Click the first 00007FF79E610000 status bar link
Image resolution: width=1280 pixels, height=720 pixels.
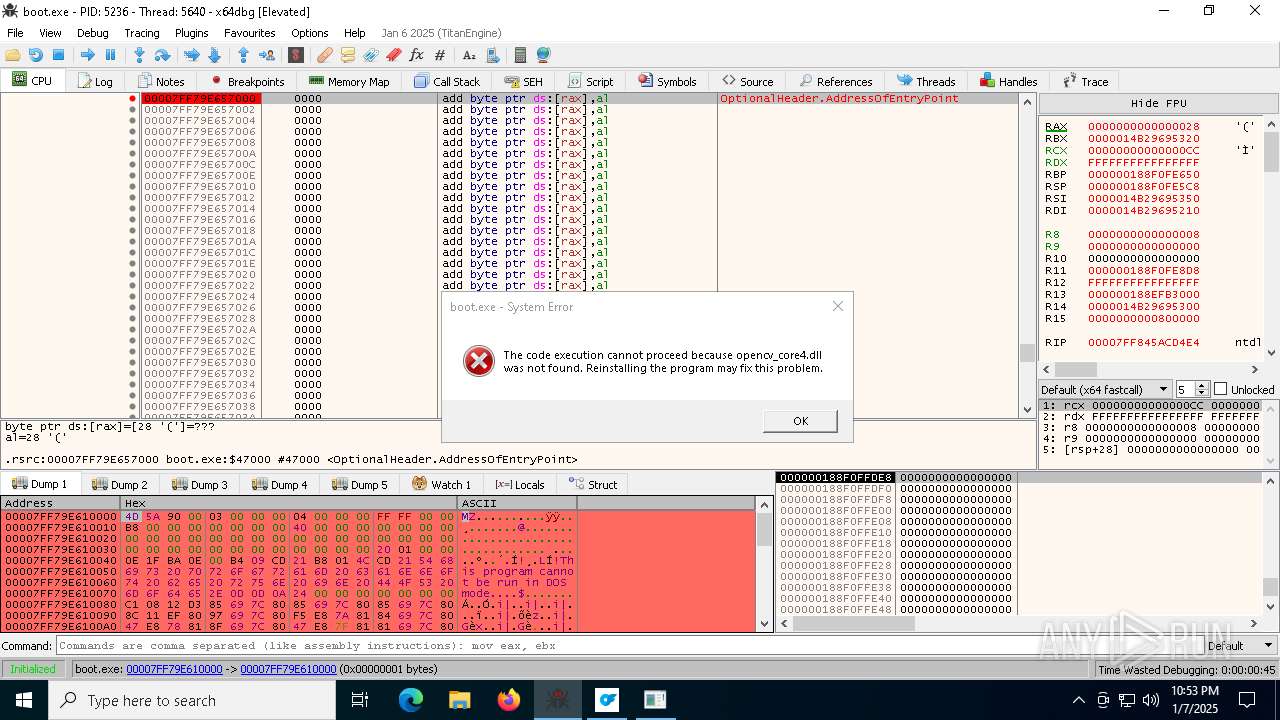point(174,669)
